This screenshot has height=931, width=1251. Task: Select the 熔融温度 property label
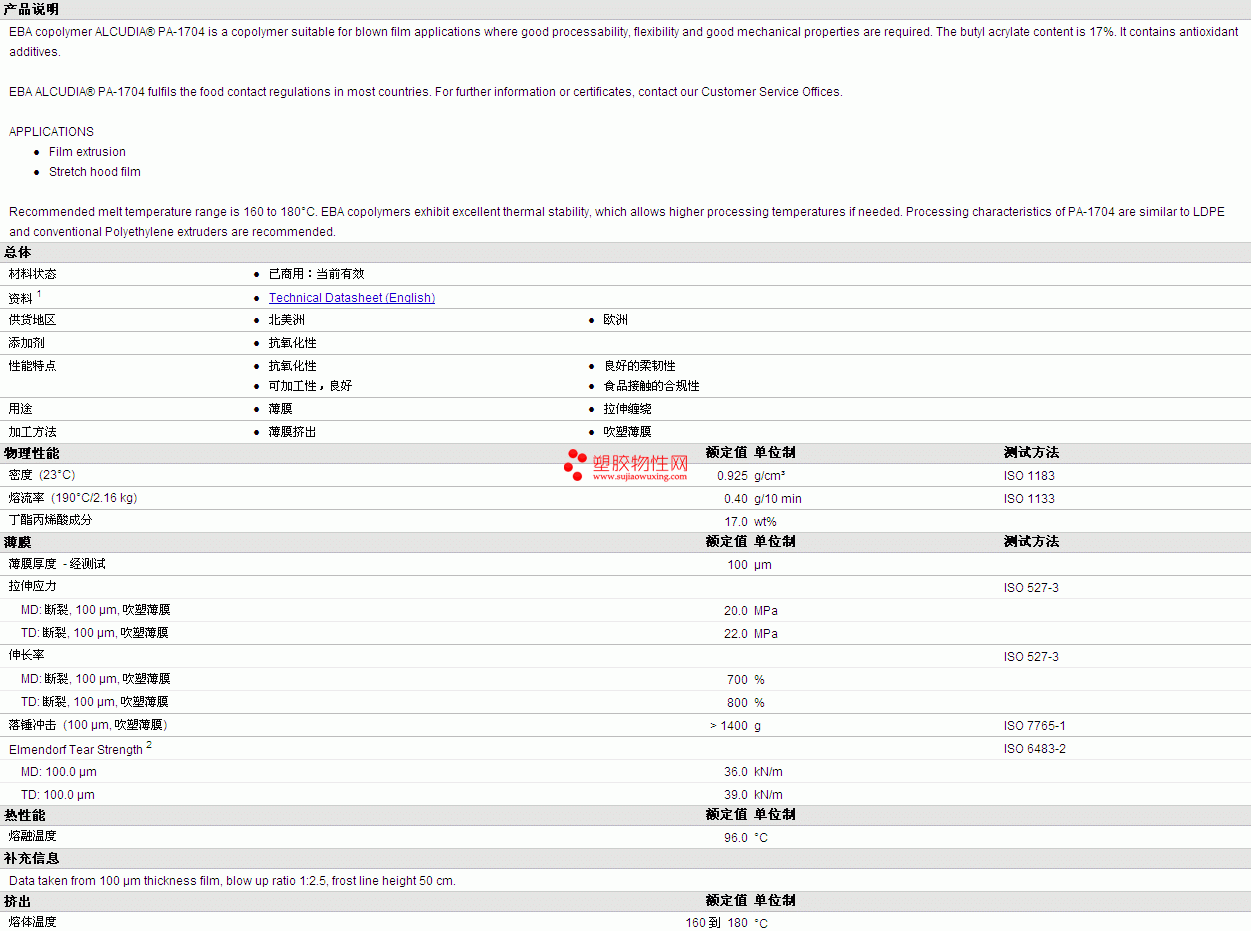pos(33,836)
